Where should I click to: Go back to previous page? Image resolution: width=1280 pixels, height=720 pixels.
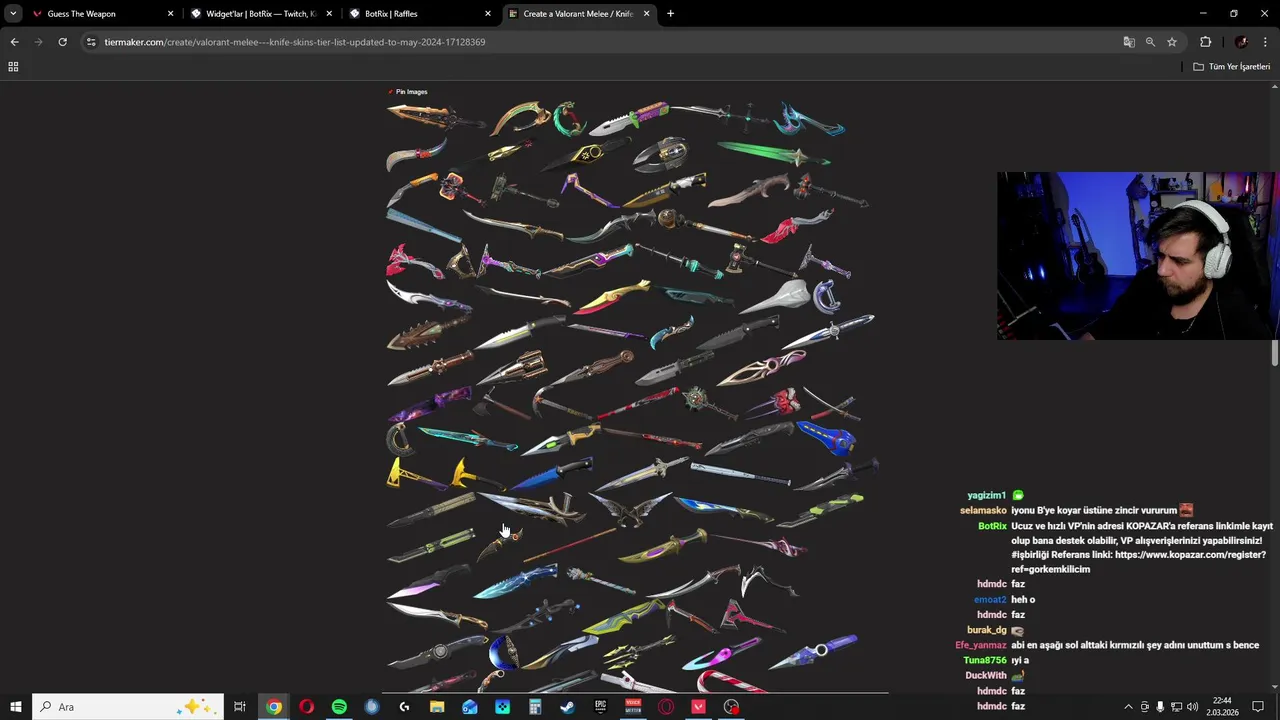[x=14, y=42]
